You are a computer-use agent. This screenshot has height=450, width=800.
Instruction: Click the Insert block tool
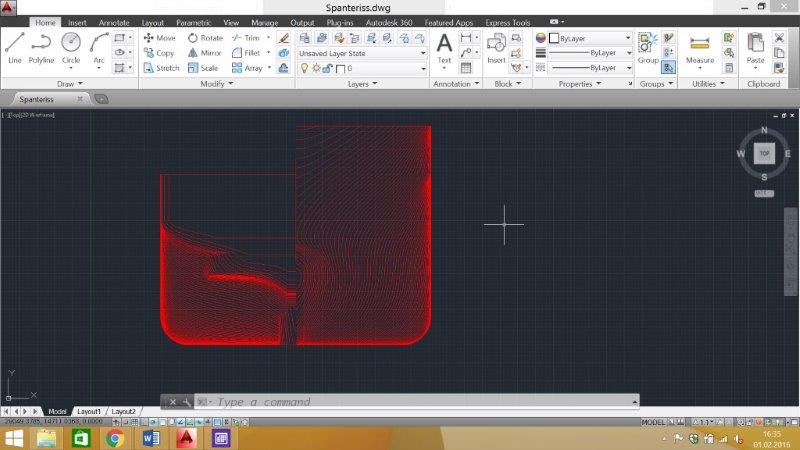click(496, 48)
